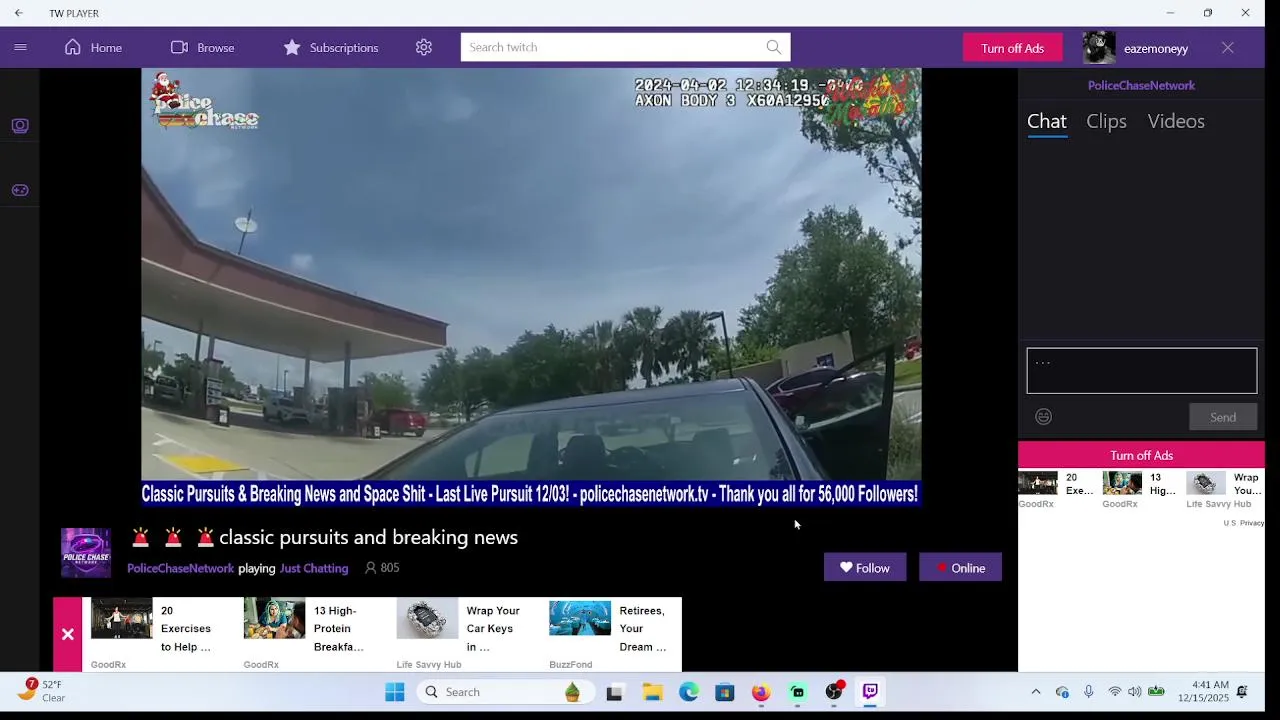The width and height of the screenshot is (1280, 720).
Task: Open Subscriptions from the top navigation
Action: (x=330, y=47)
